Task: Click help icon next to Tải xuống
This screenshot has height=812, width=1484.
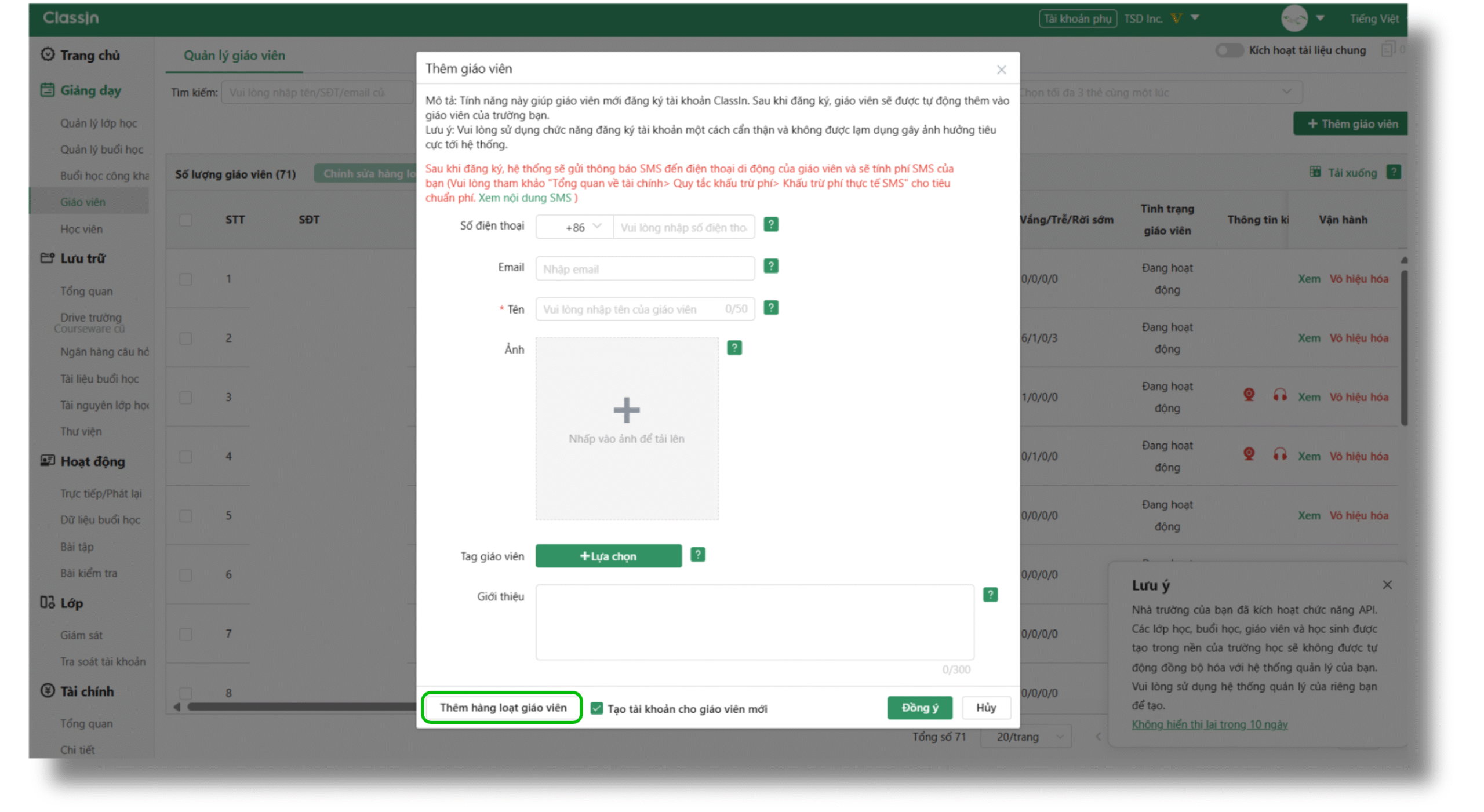Action: (x=1393, y=172)
